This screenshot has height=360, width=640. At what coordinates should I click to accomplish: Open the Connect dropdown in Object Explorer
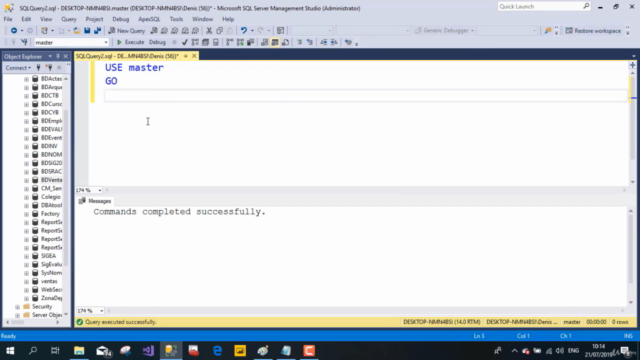tap(18, 68)
